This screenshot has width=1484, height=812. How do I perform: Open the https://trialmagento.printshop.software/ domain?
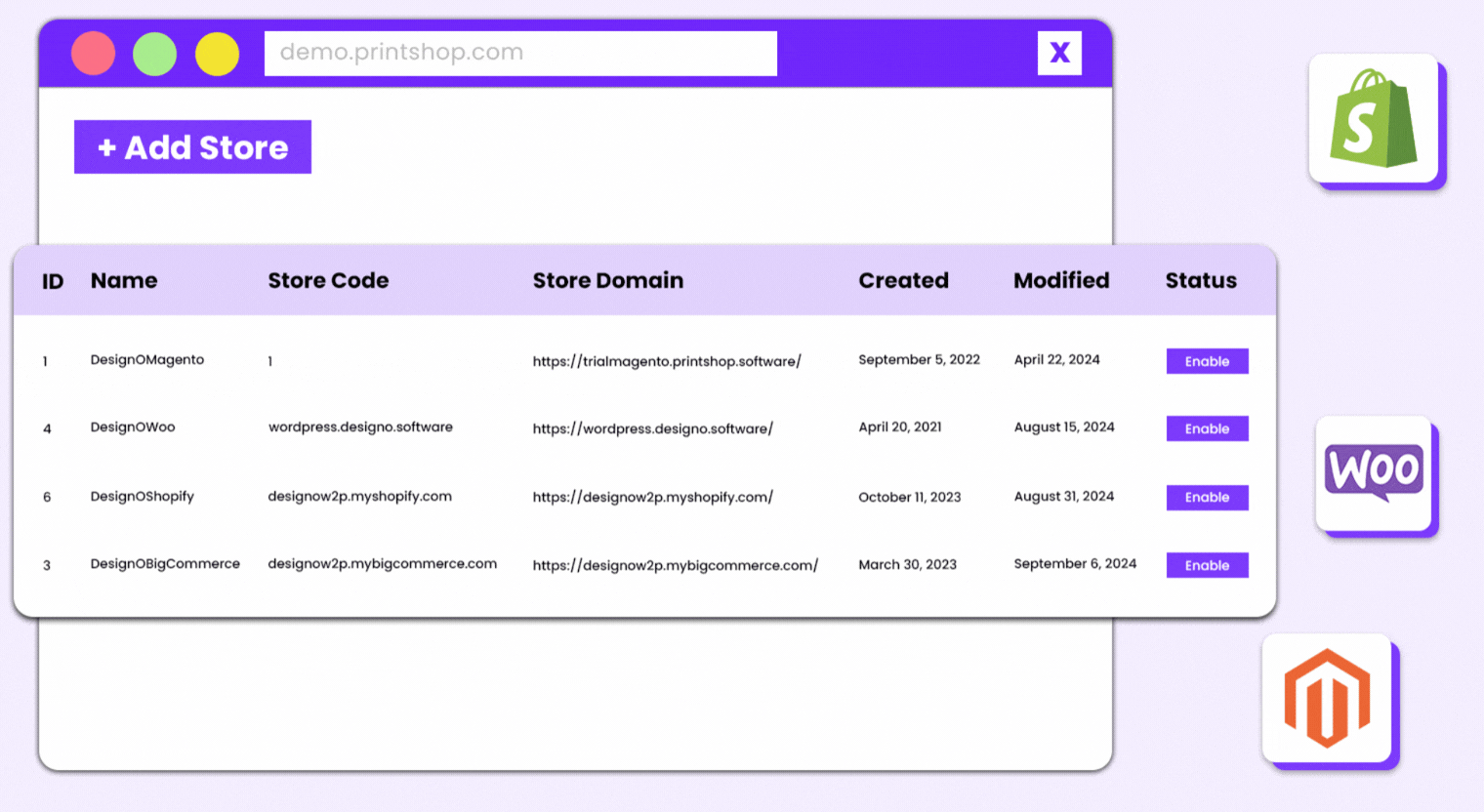pyautogui.click(x=667, y=361)
